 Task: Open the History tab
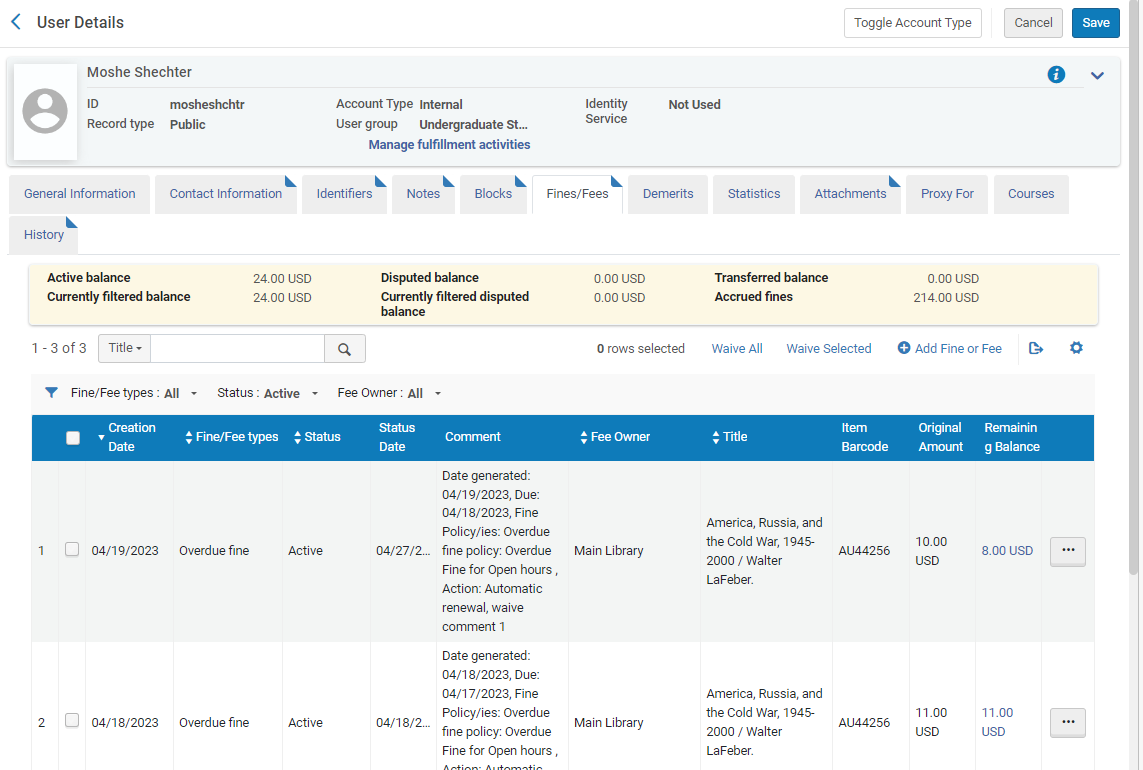tap(44, 235)
